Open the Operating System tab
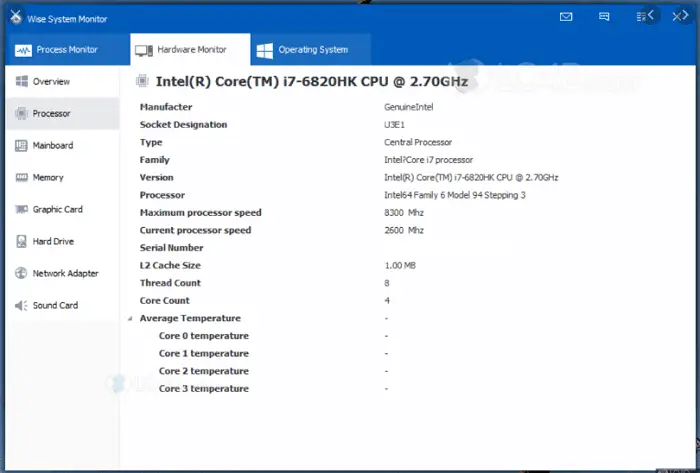 311,50
